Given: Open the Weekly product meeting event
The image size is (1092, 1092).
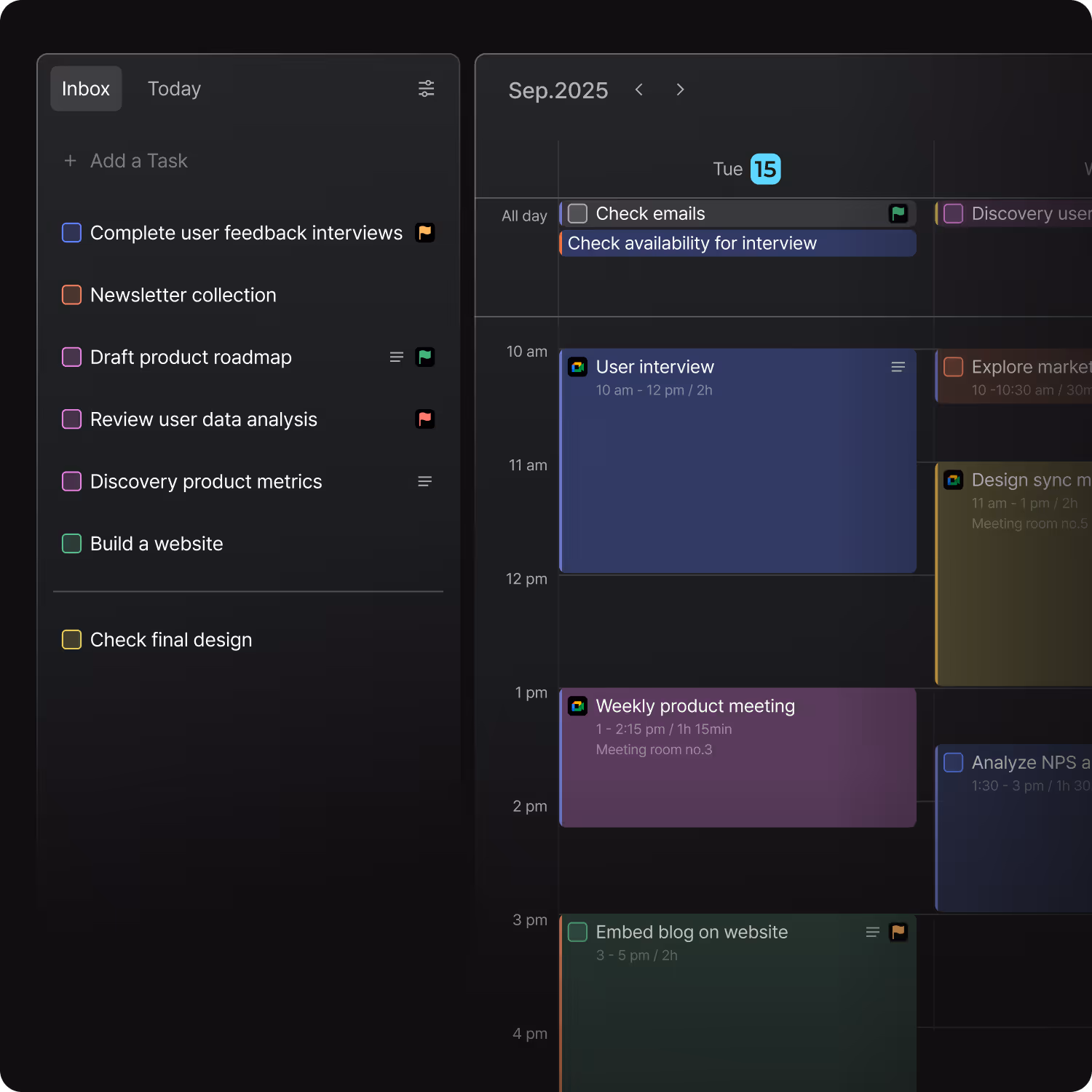Looking at the screenshot, I should (x=737, y=757).
